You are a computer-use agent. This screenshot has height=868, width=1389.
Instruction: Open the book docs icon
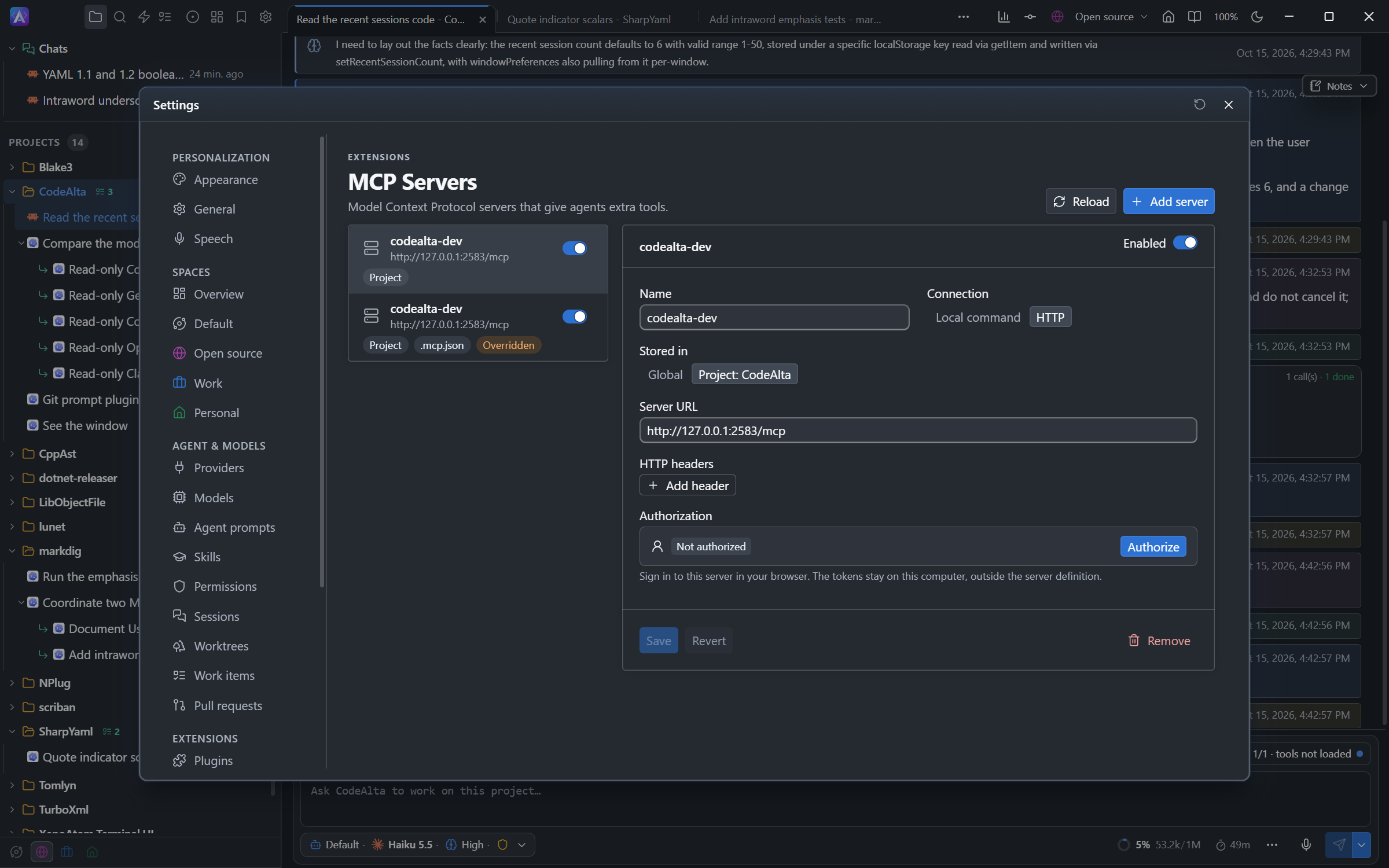1194,17
